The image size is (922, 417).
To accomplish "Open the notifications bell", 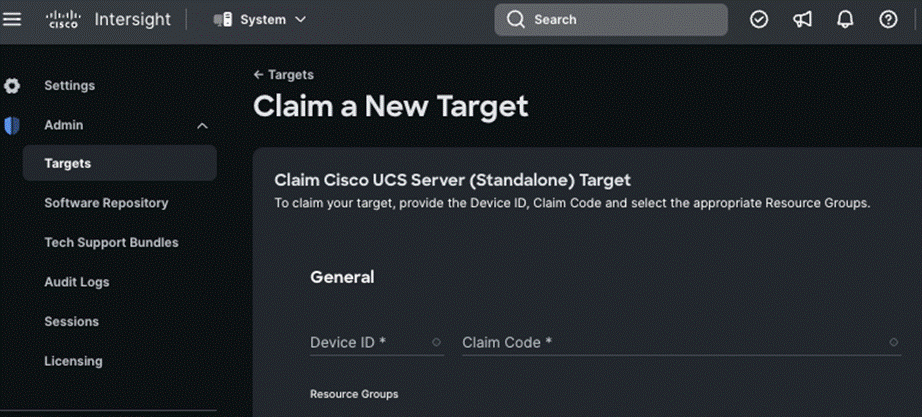I will point(845,20).
